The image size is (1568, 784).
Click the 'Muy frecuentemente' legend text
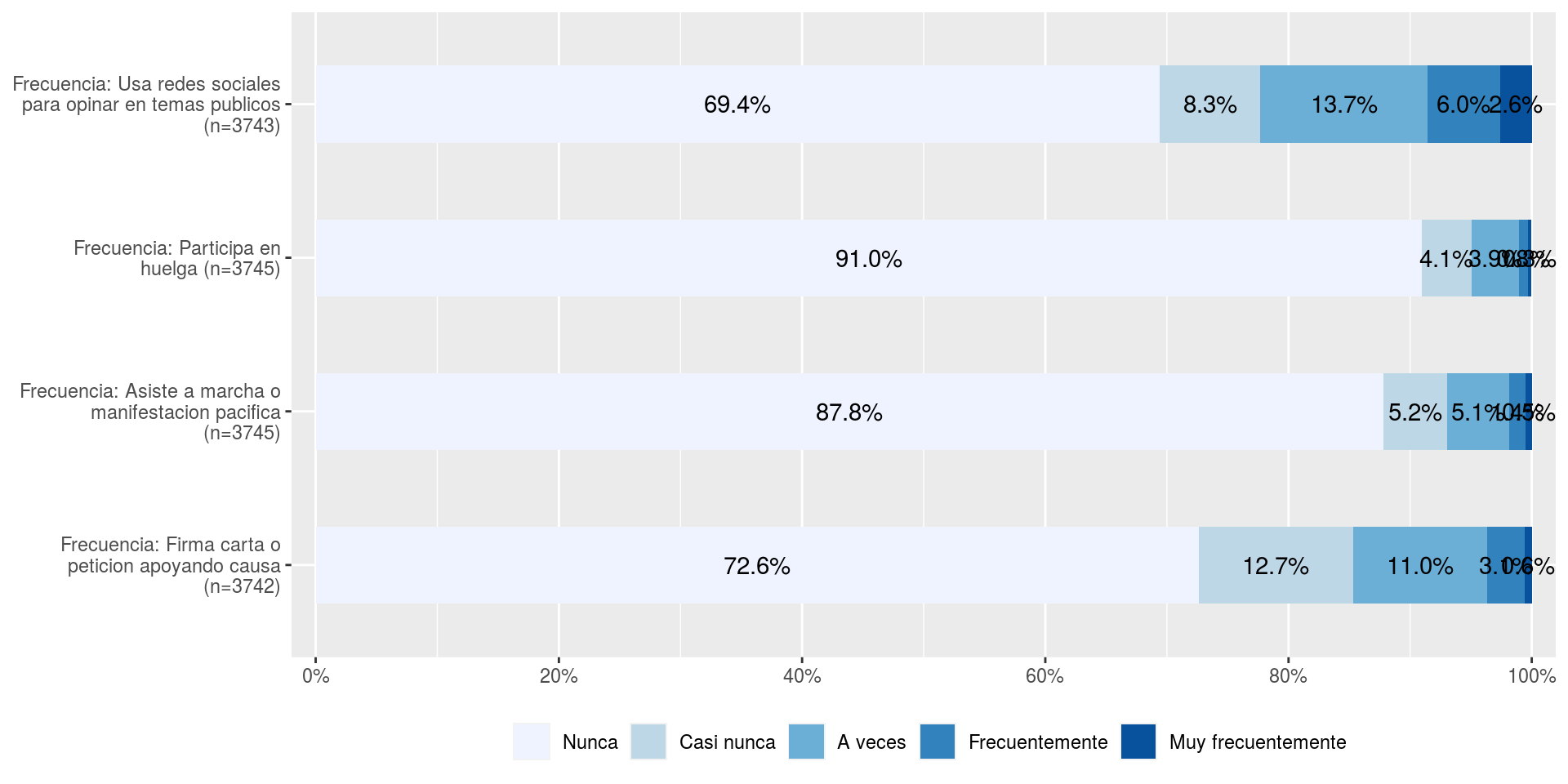click(x=1257, y=742)
